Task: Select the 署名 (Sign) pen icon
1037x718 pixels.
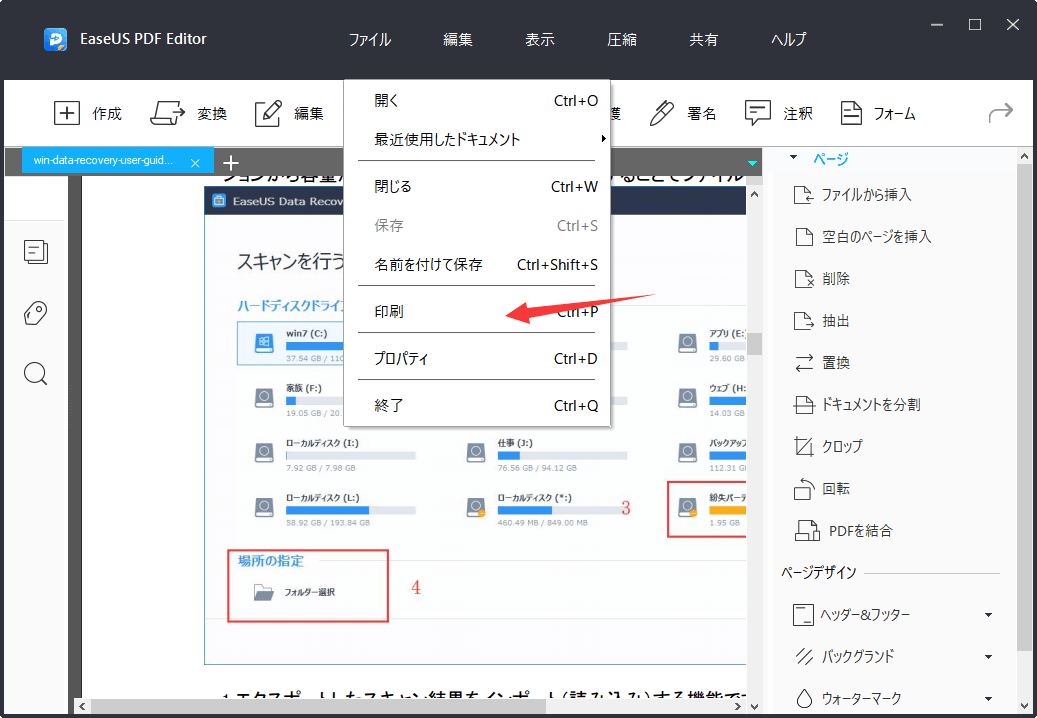Action: pyautogui.click(x=662, y=113)
